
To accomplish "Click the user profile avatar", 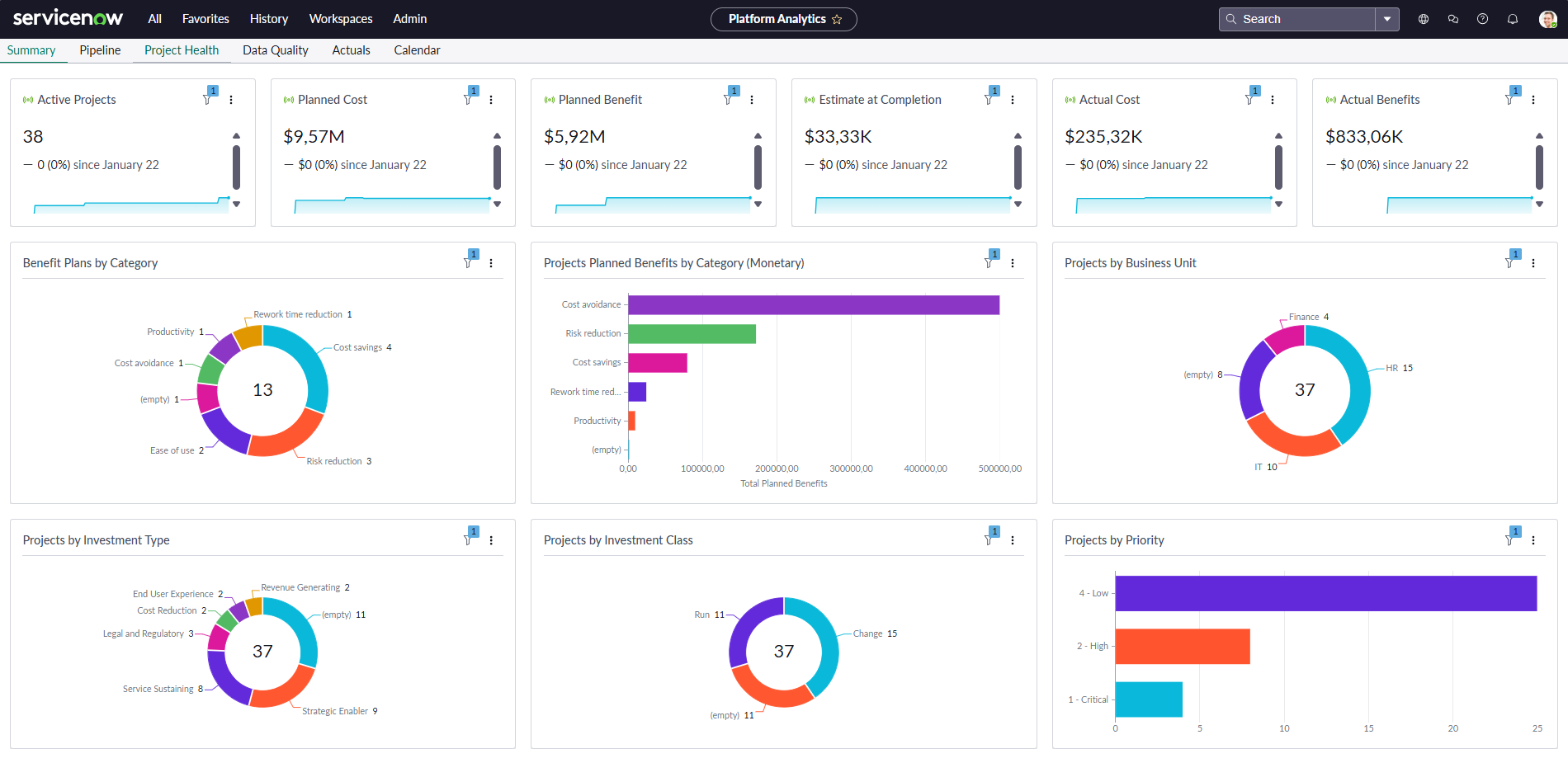I will pos(1547,19).
